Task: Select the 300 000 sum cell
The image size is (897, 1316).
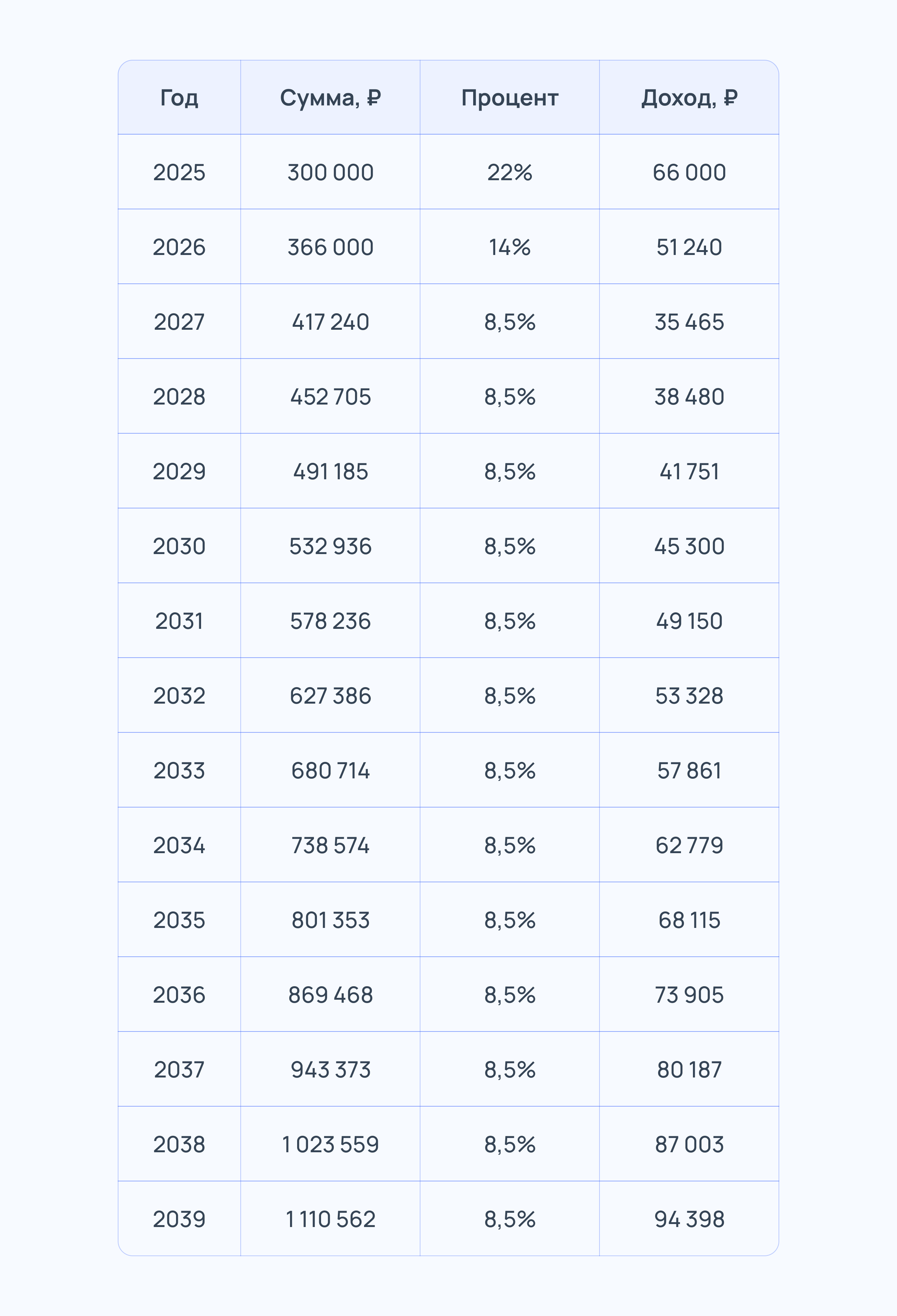Action: click(x=330, y=172)
